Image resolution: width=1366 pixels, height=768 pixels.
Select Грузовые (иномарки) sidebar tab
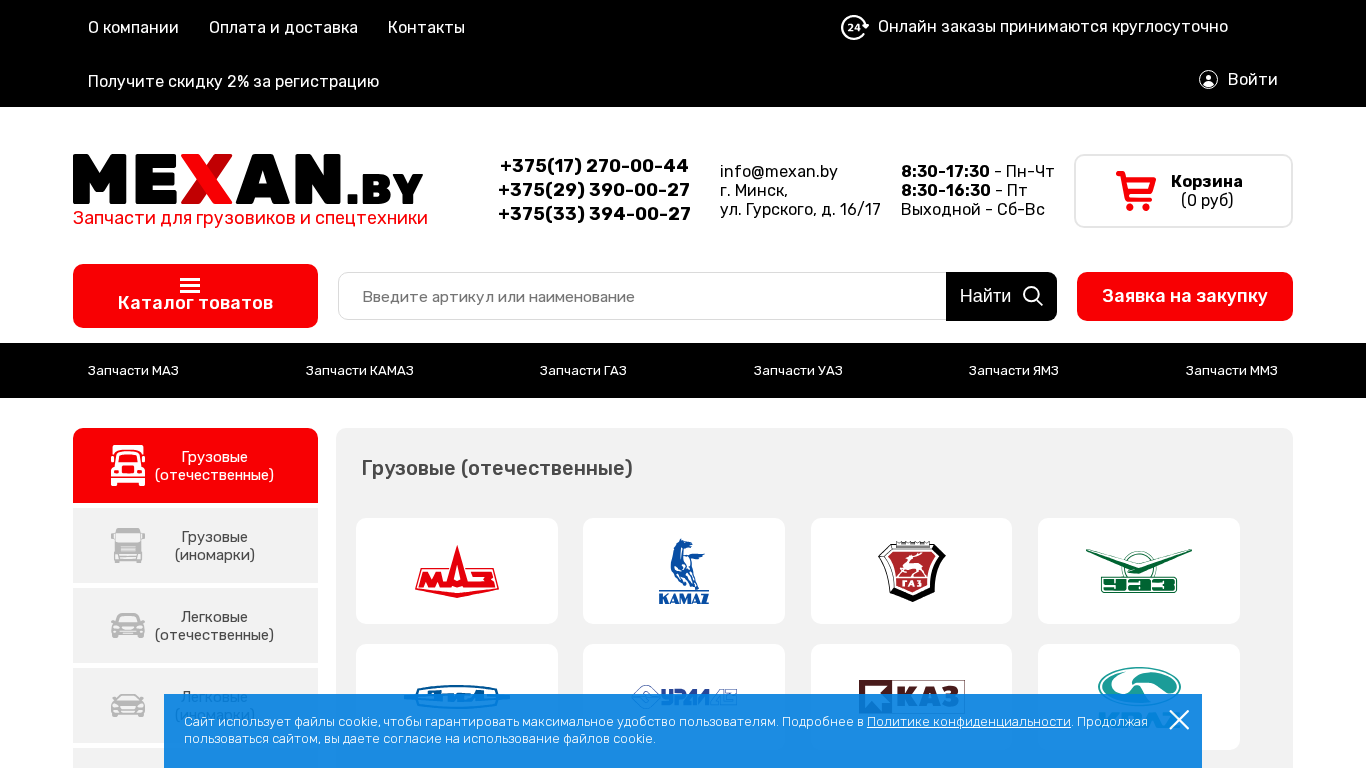tap(195, 546)
